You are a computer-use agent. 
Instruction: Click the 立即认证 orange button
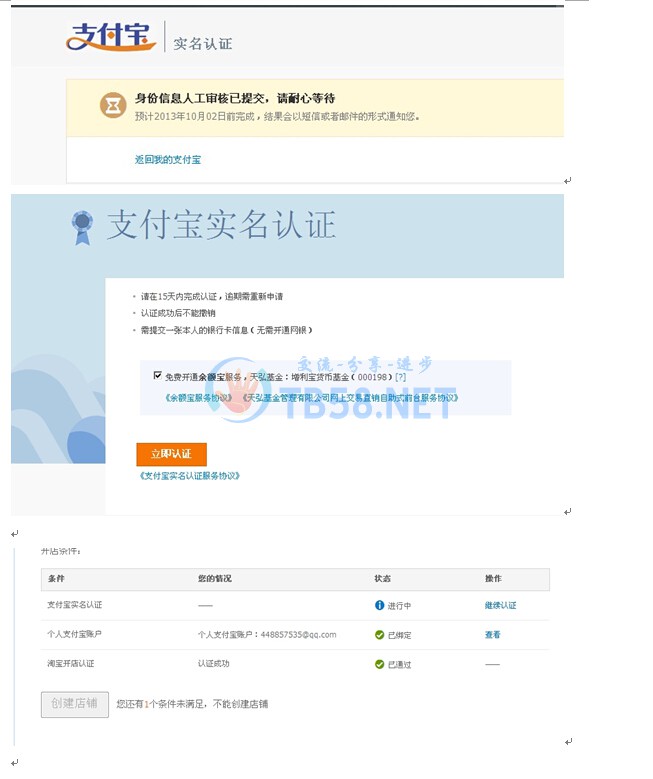pos(171,454)
